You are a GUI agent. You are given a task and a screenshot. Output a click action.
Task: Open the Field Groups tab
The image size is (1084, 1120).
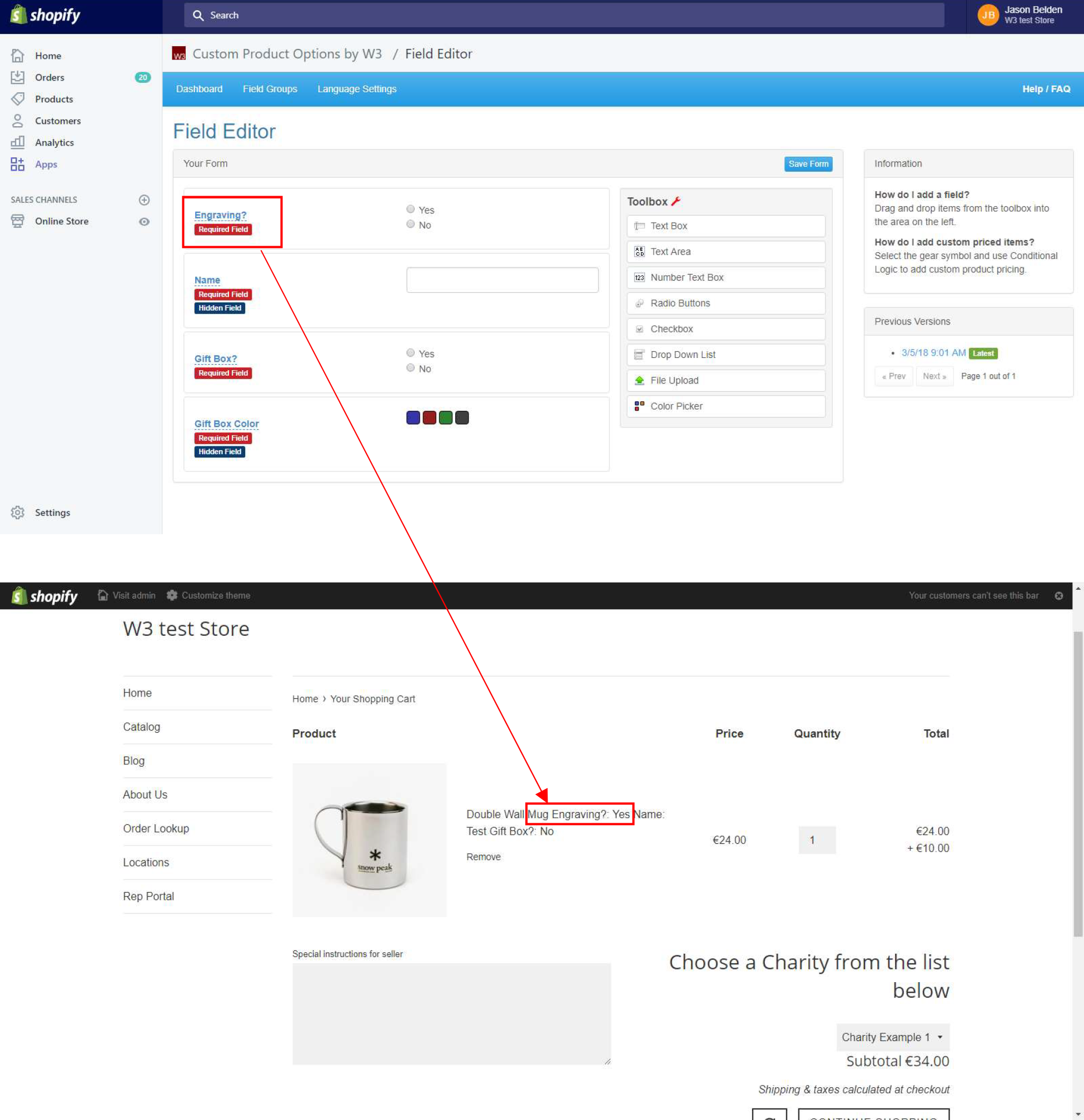pos(270,89)
